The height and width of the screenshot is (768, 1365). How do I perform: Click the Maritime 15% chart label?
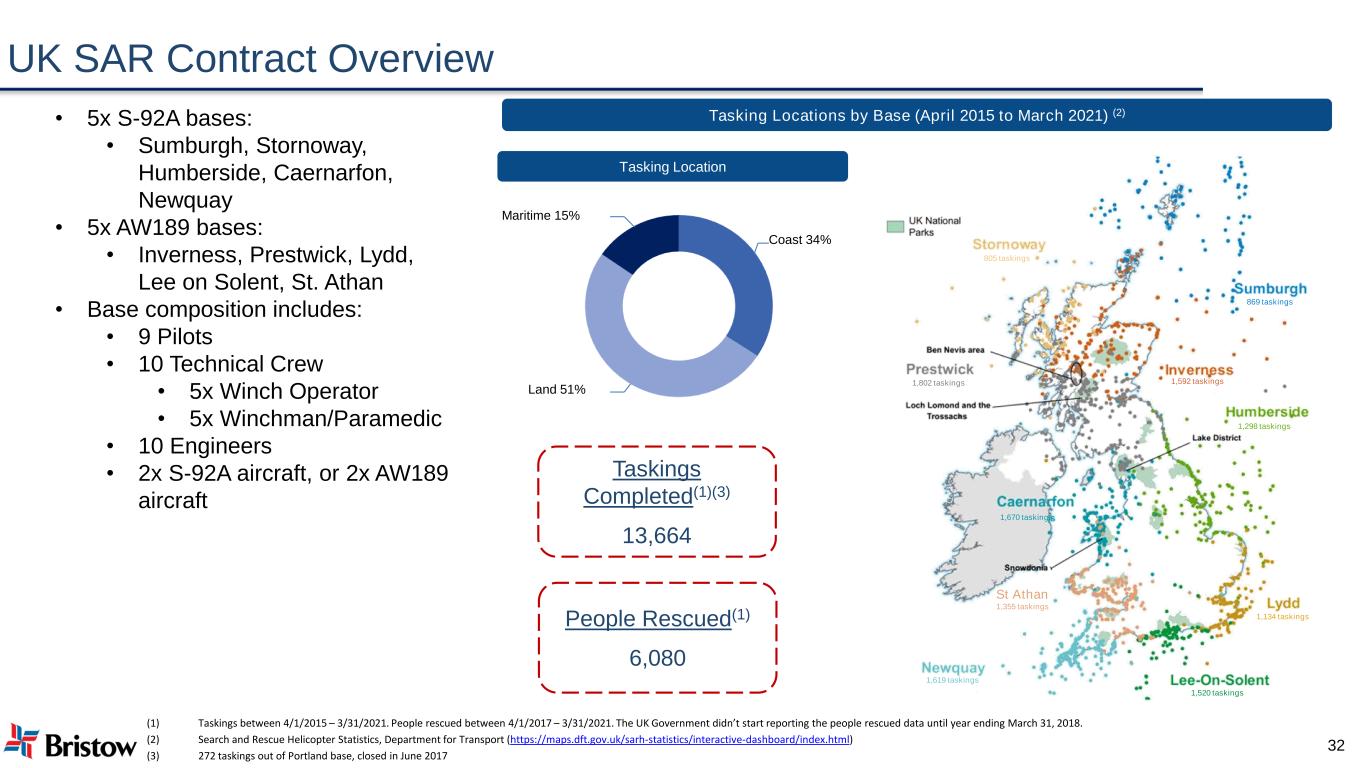tap(541, 215)
